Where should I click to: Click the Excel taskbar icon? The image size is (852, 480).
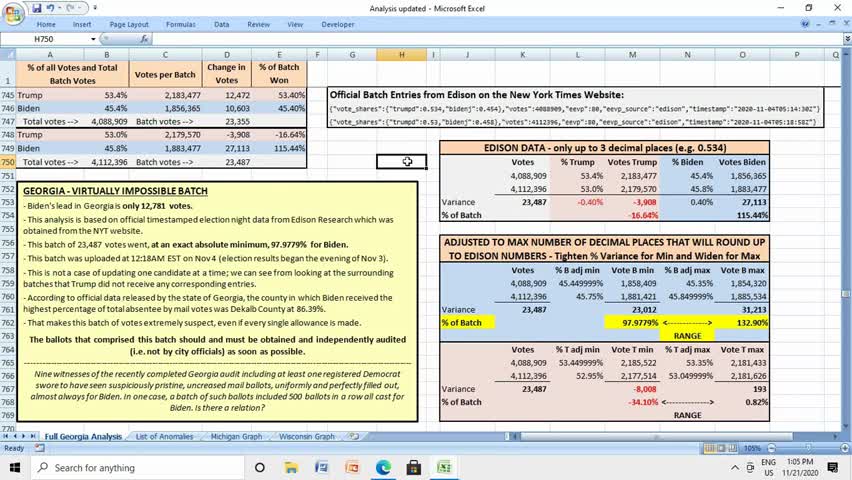444,467
